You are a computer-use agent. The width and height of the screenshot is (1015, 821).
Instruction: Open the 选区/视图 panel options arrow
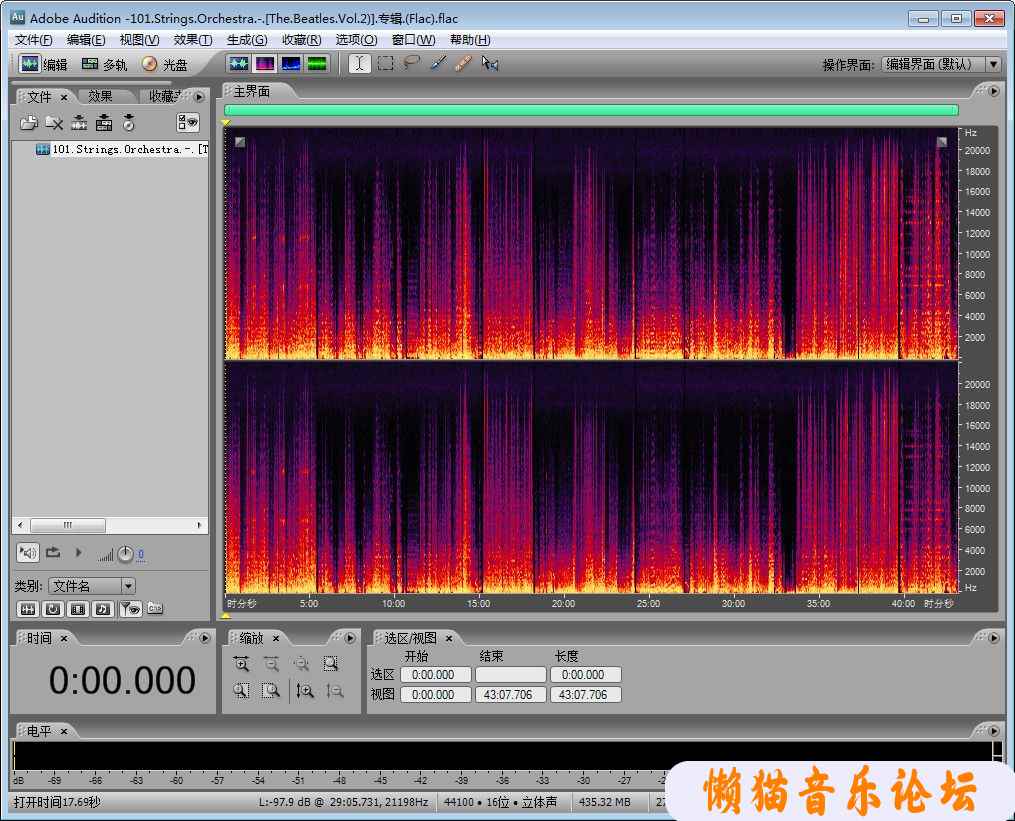(994, 638)
